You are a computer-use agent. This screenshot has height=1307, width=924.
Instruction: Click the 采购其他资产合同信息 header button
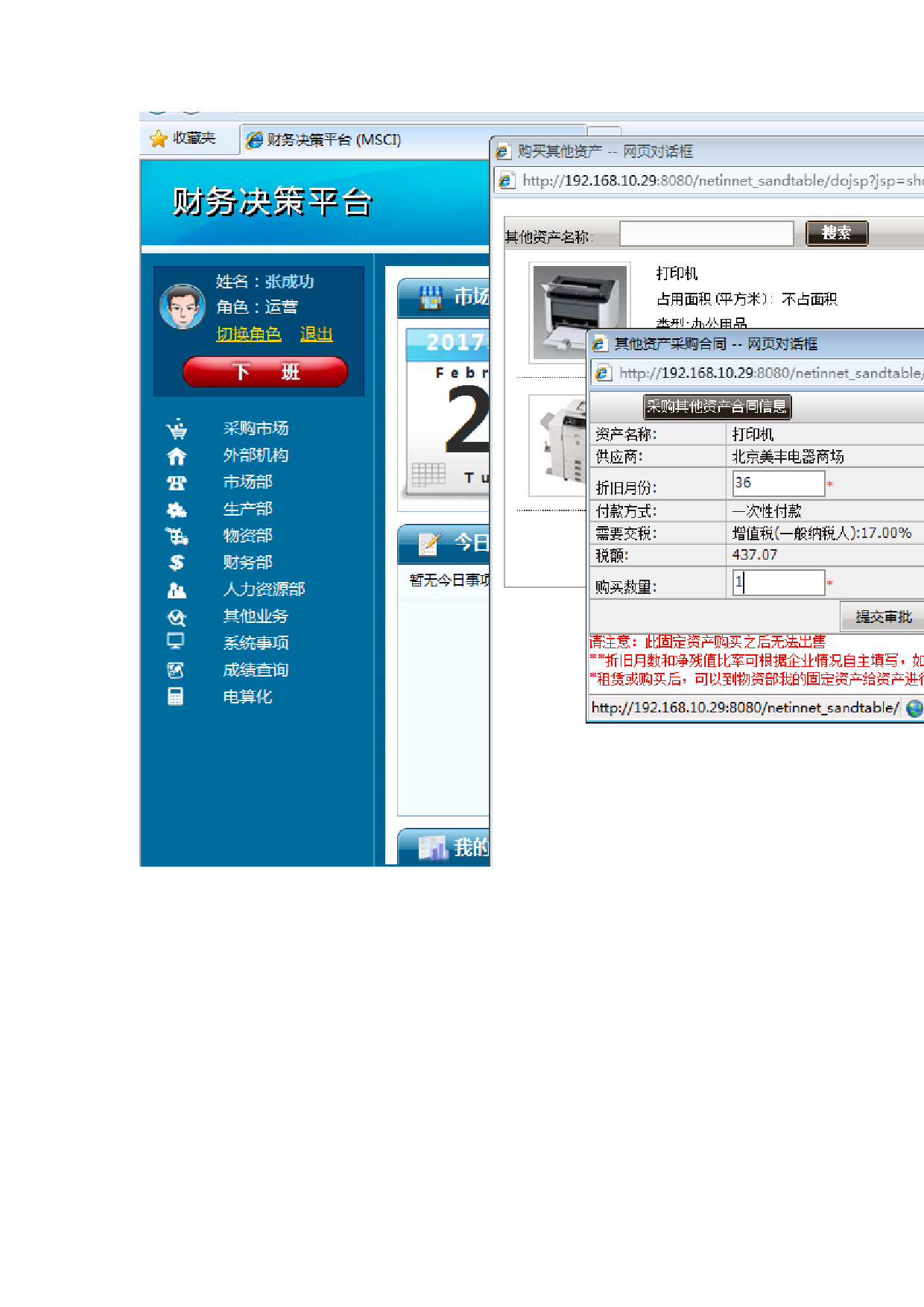point(717,407)
